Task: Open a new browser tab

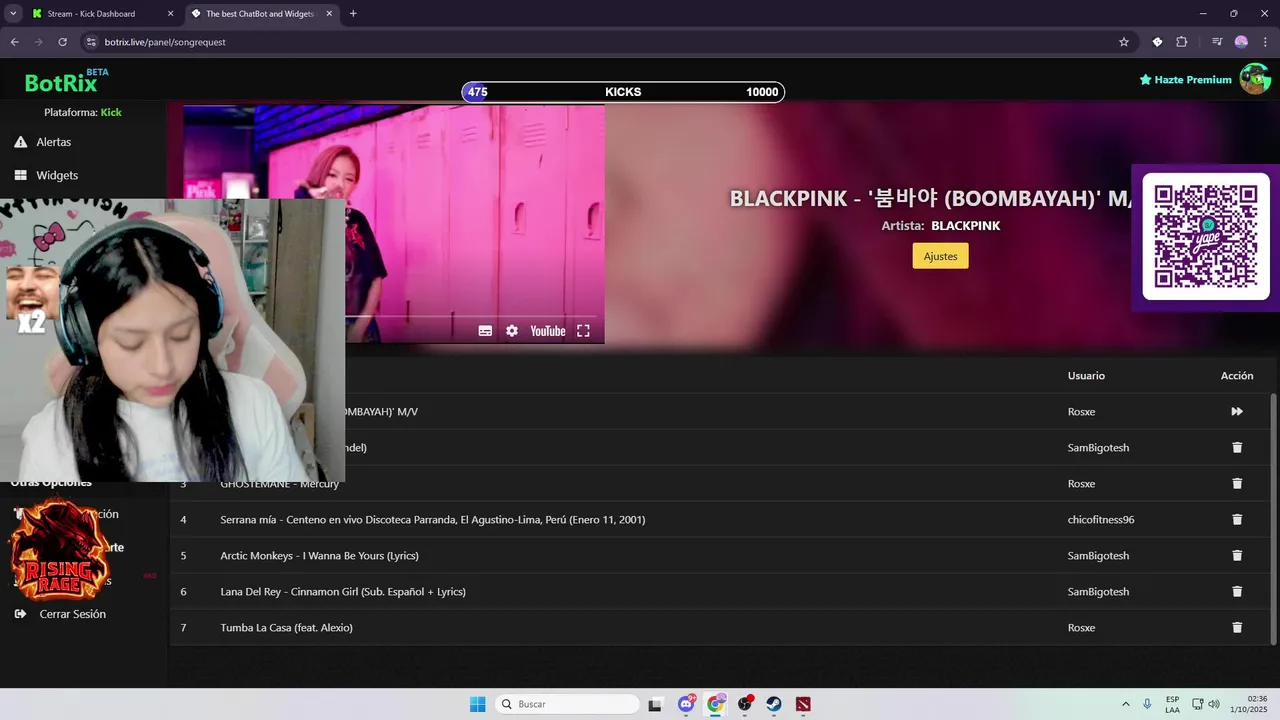Action: 353,14
